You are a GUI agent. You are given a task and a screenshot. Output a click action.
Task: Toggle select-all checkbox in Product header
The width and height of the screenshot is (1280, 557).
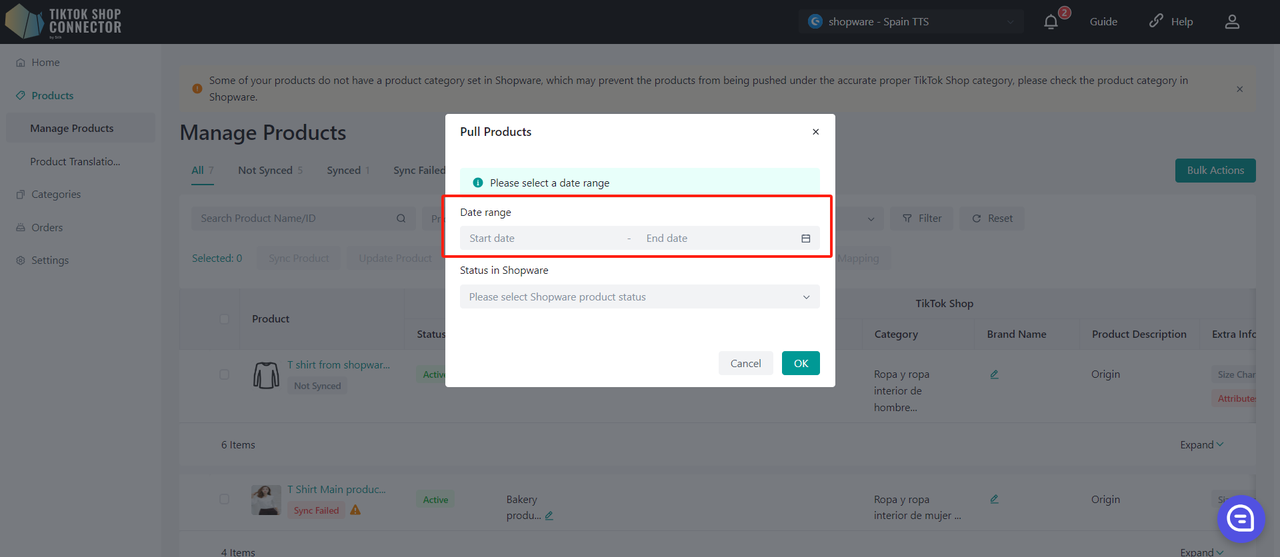[x=224, y=319]
